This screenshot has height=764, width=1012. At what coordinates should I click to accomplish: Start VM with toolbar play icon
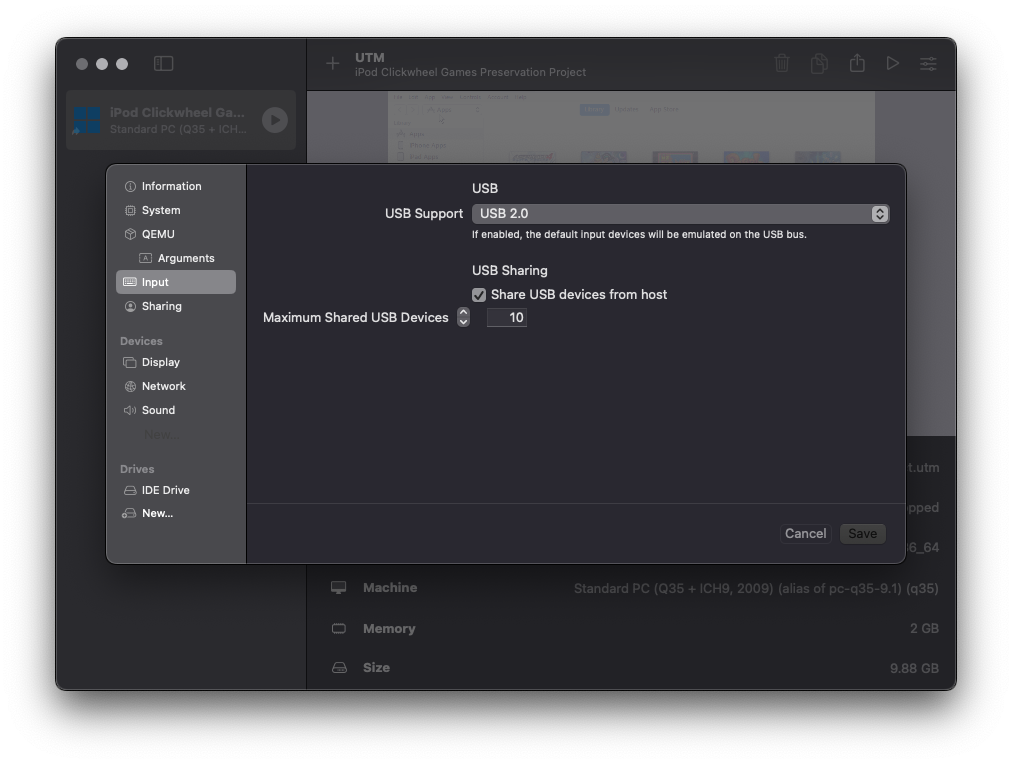893,63
